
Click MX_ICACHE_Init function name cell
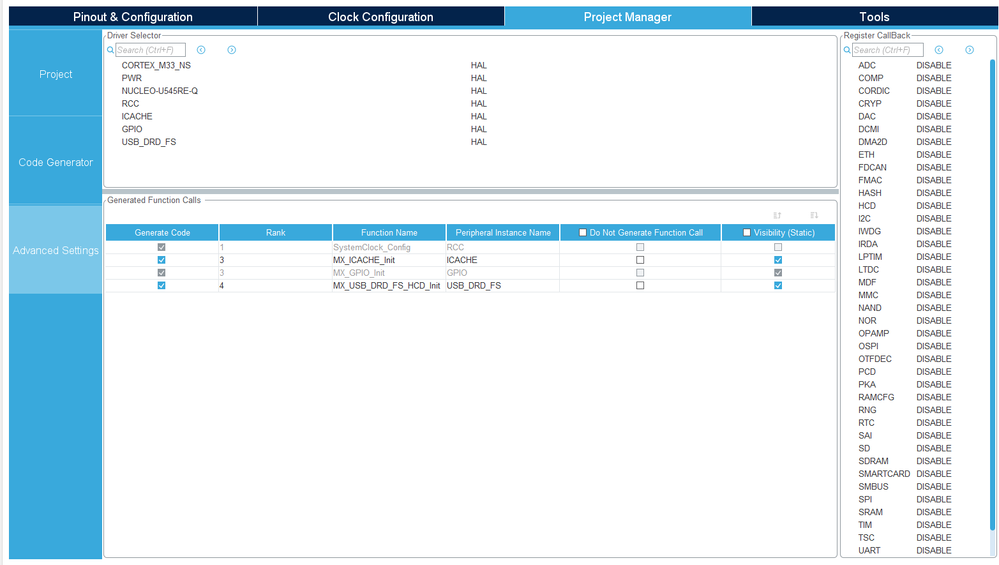(x=389, y=260)
